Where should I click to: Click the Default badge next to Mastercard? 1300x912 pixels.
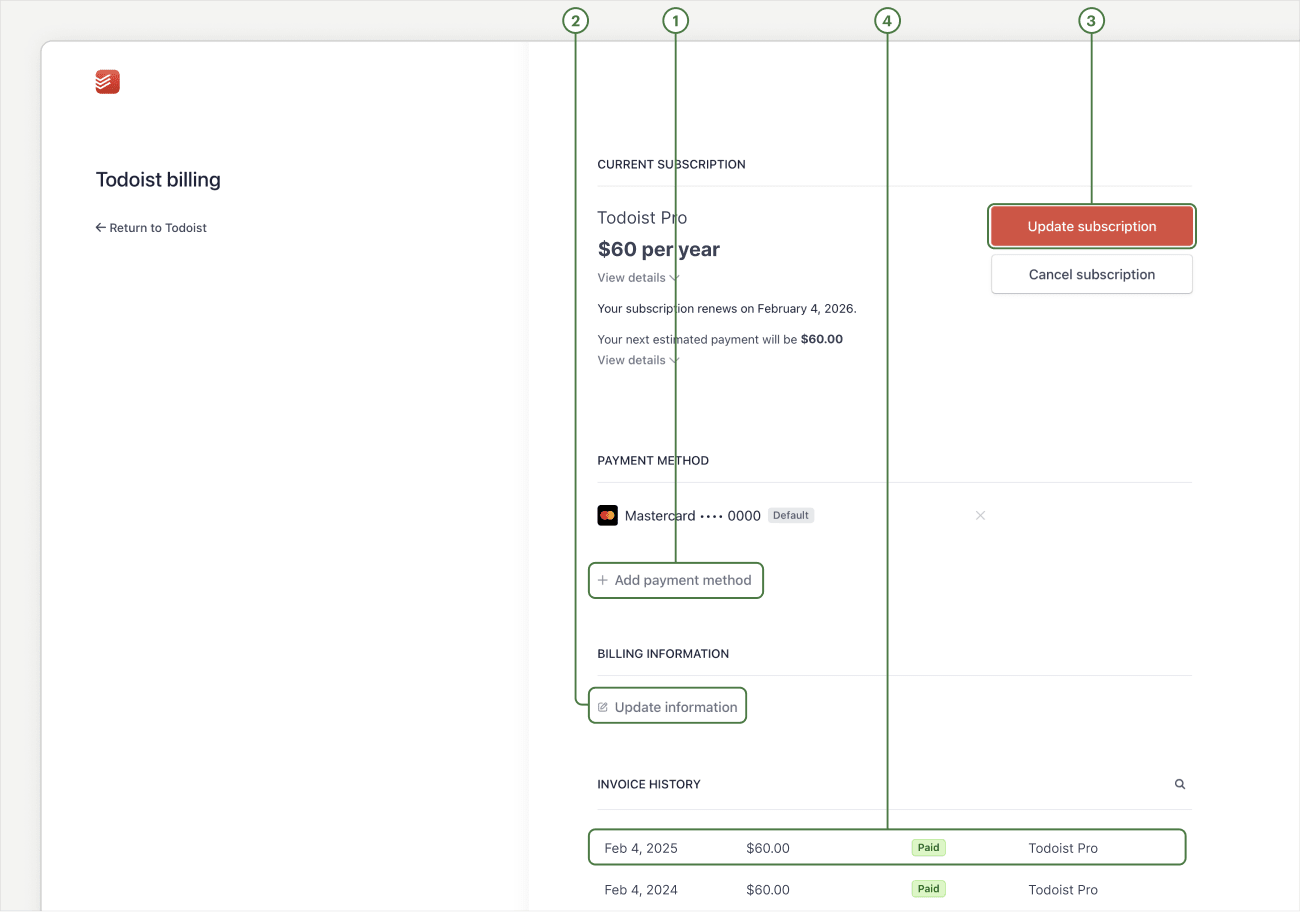790,515
